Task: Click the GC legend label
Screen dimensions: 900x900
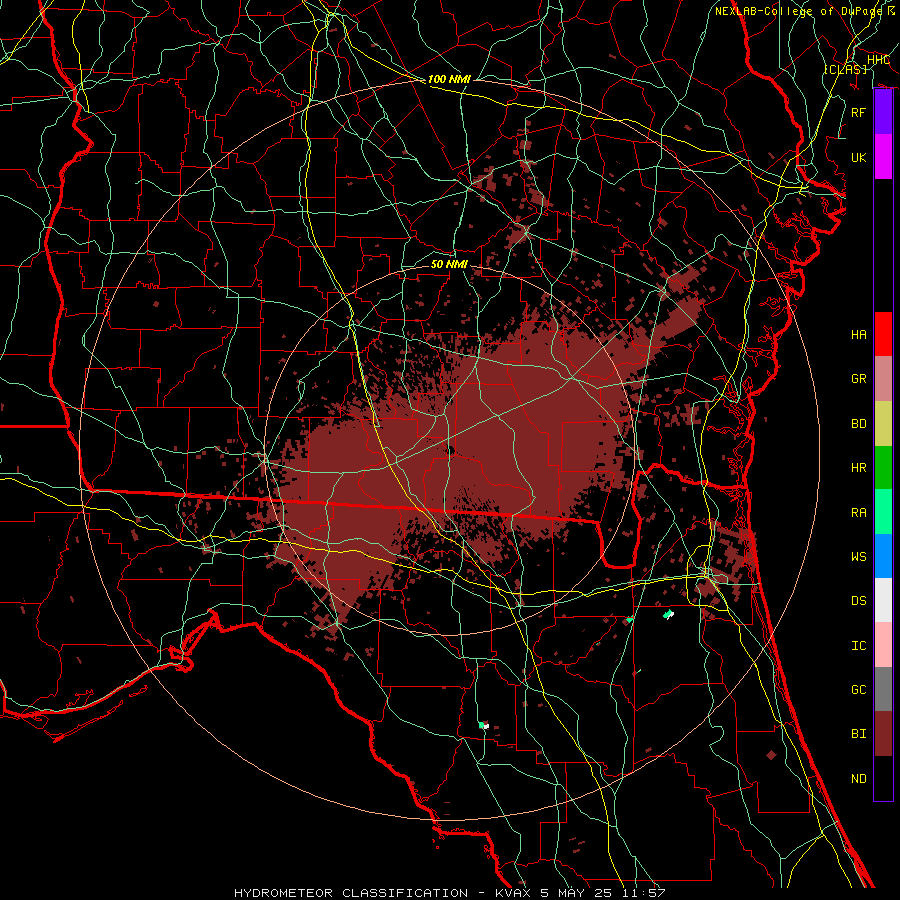Action: pyautogui.click(x=858, y=689)
